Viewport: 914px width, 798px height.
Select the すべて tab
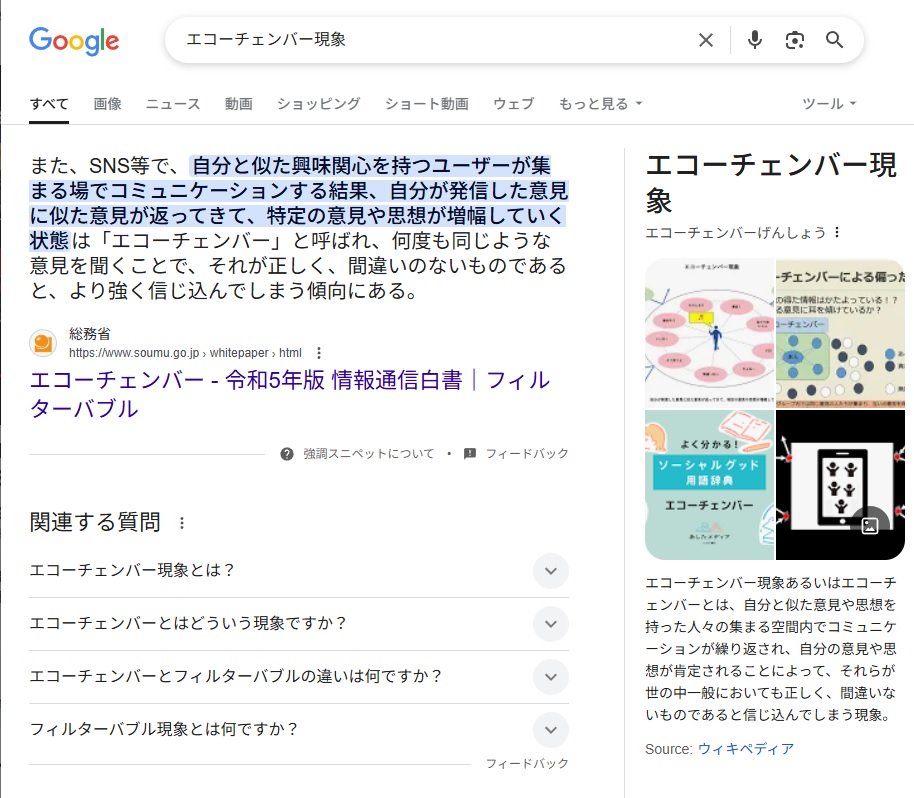point(49,104)
